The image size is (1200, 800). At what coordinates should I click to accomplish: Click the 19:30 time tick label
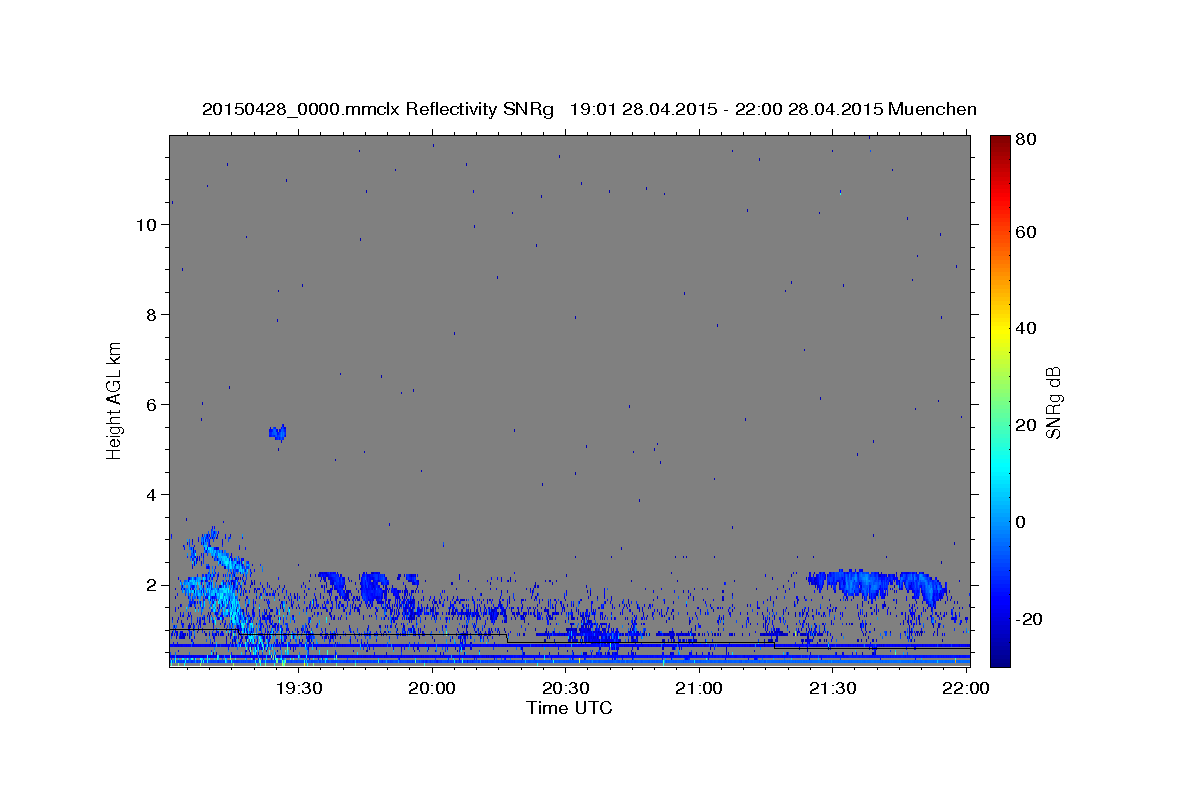tap(299, 688)
